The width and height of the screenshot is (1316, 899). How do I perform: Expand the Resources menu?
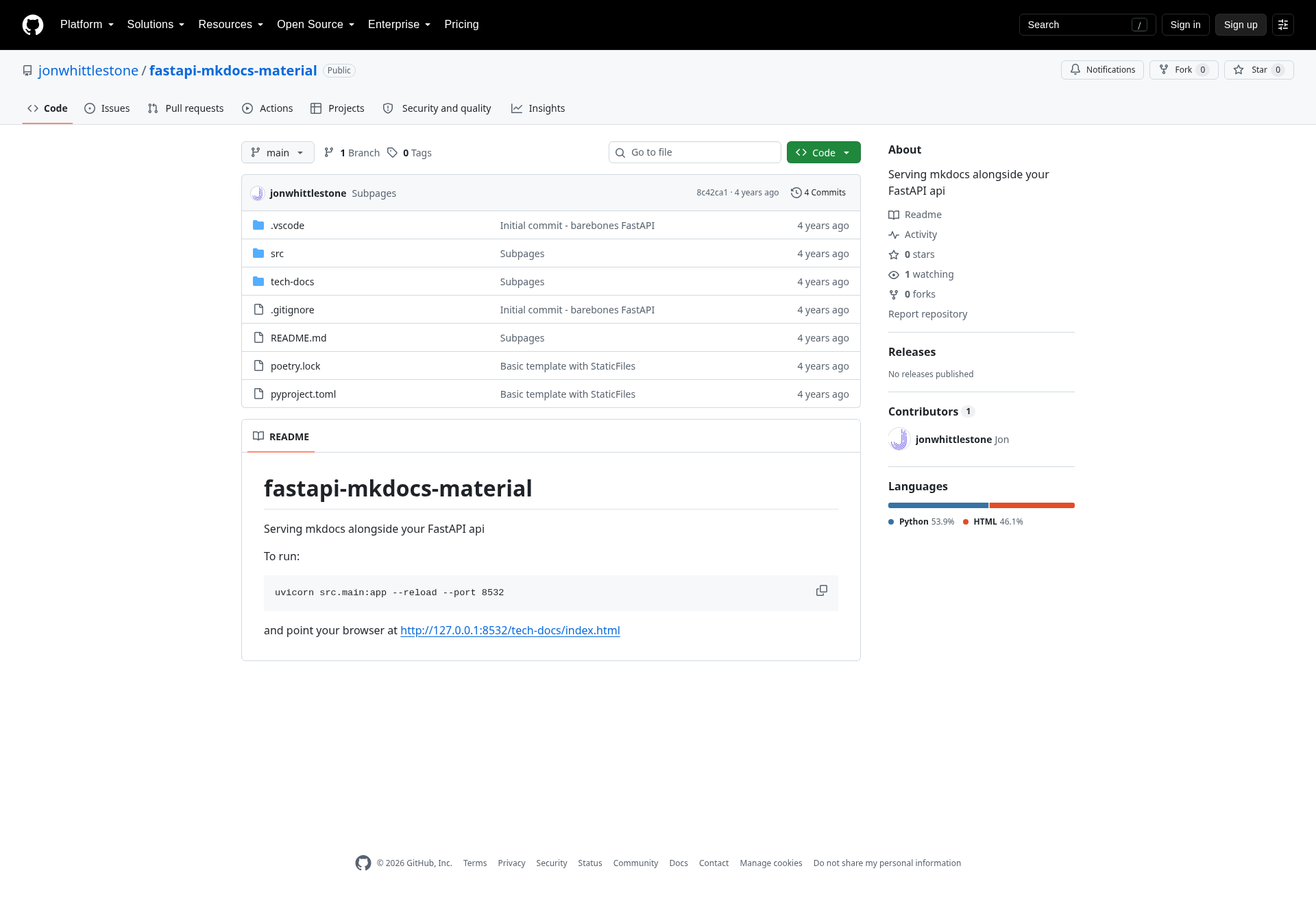[x=230, y=25]
